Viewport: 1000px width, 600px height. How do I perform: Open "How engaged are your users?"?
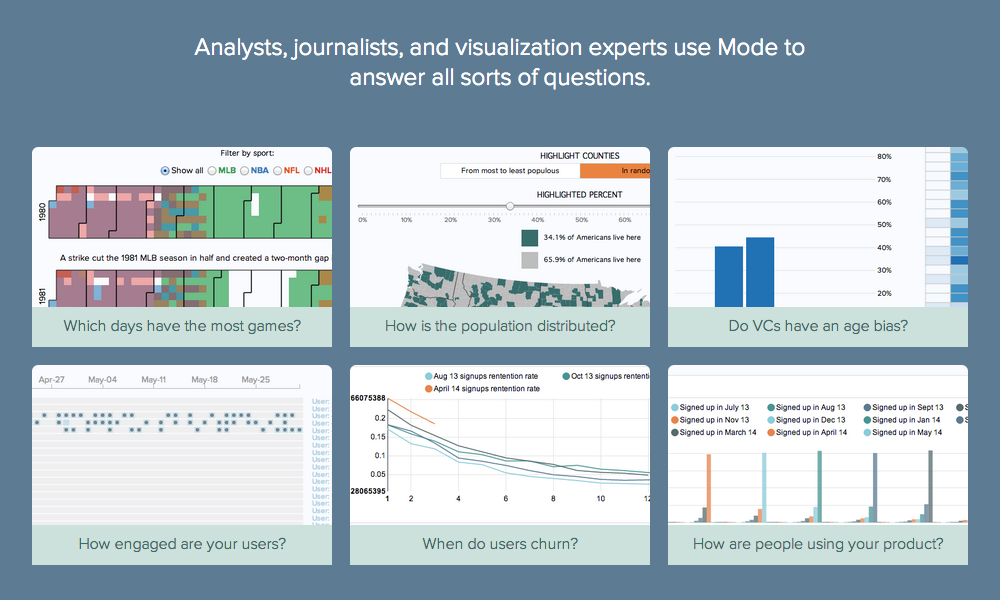coord(182,544)
